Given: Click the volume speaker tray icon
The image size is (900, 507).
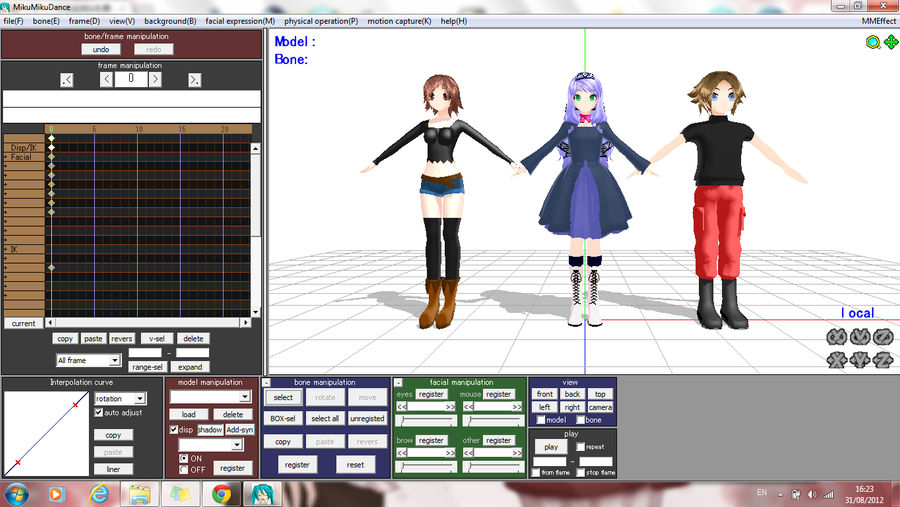Looking at the screenshot, I should coord(812,494).
